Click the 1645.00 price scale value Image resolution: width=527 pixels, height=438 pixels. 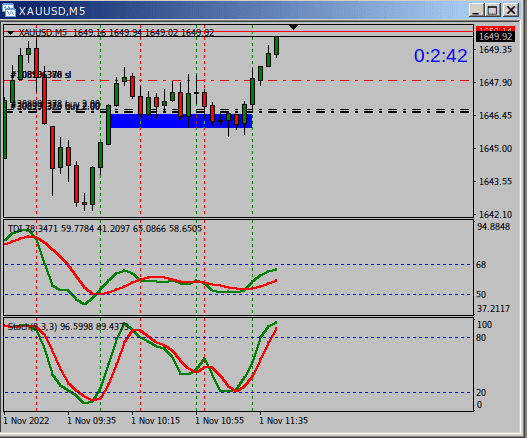(x=495, y=149)
